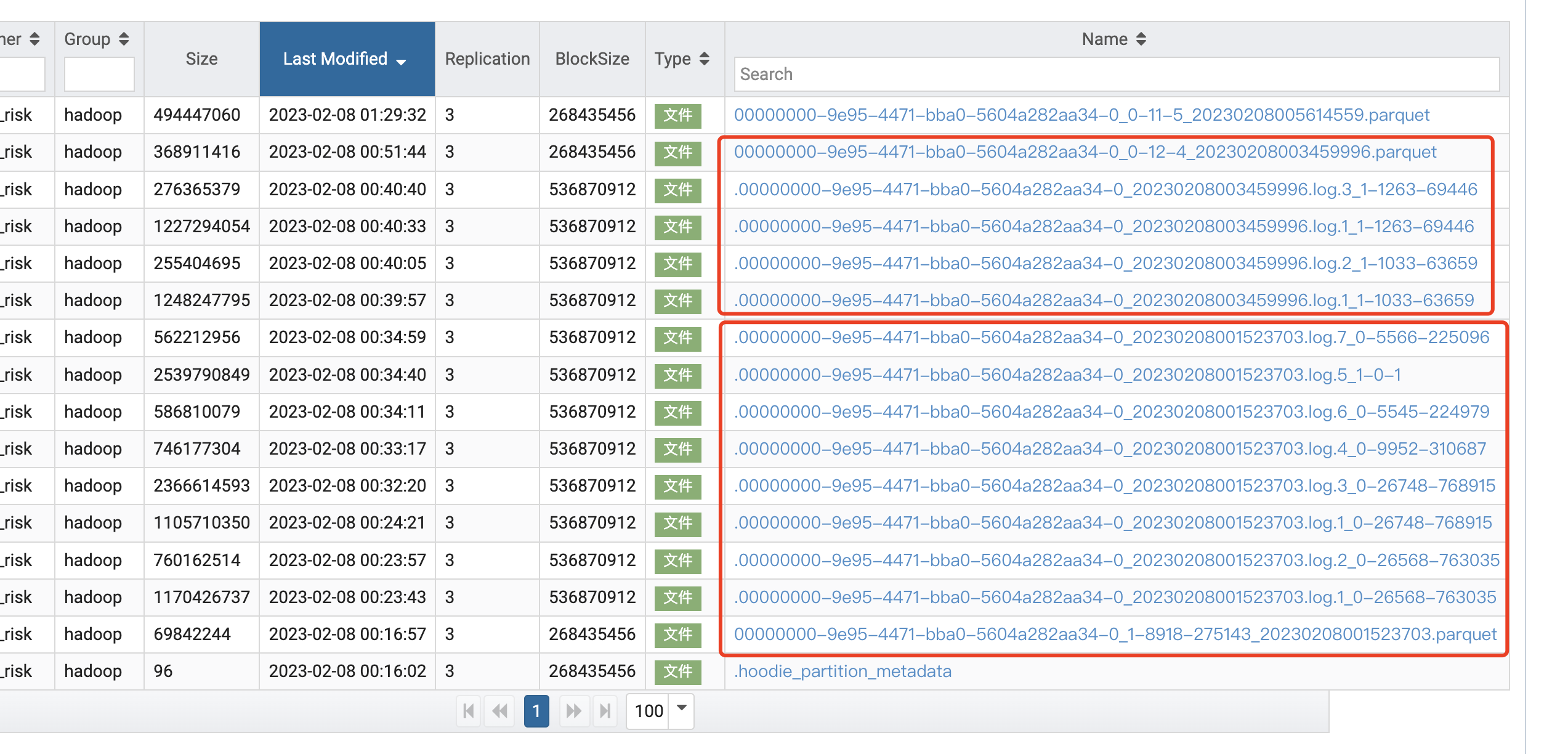Go to previous page of pagination
This screenshot has height=754, width=1568.
click(499, 711)
